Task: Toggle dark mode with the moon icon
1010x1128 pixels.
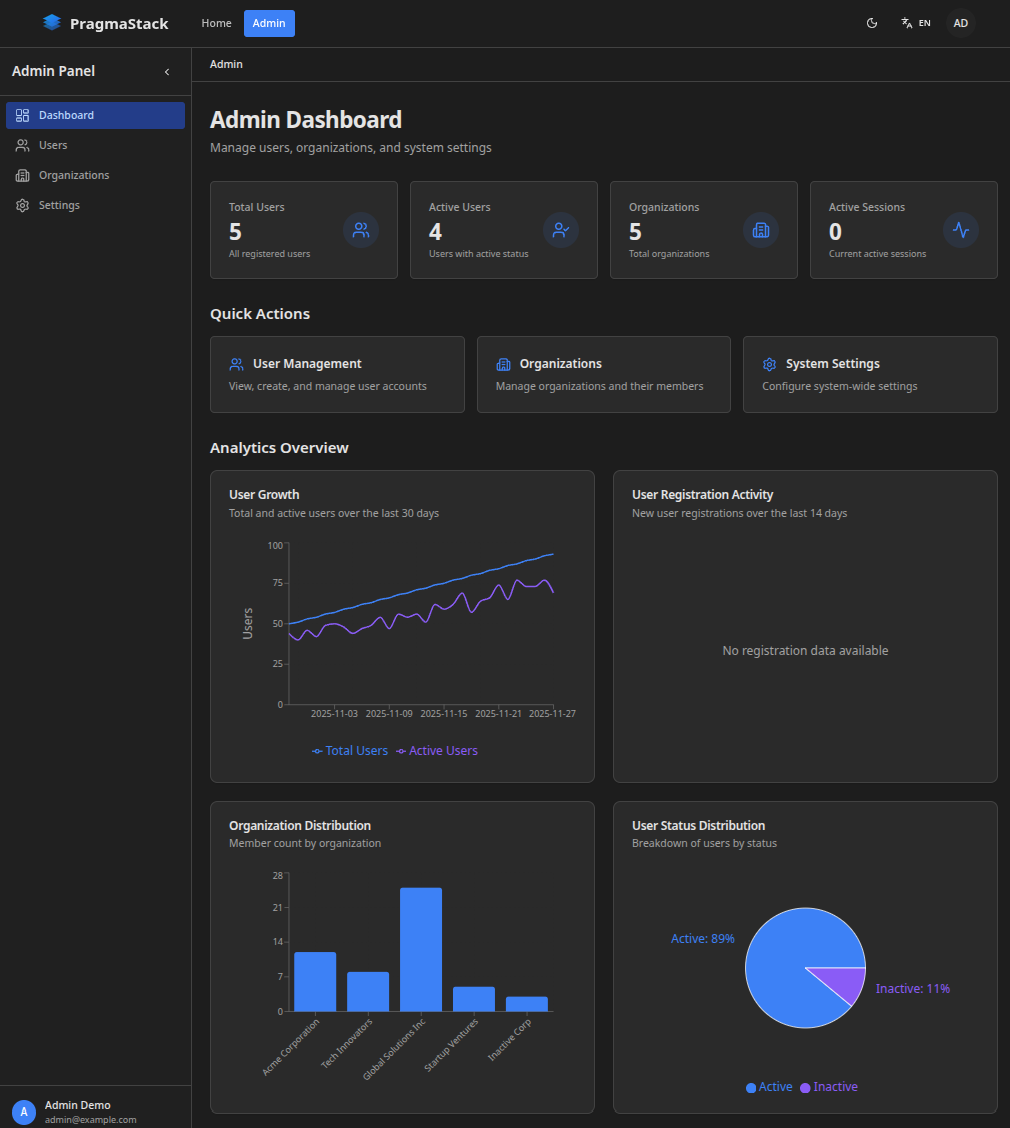Action: click(872, 22)
